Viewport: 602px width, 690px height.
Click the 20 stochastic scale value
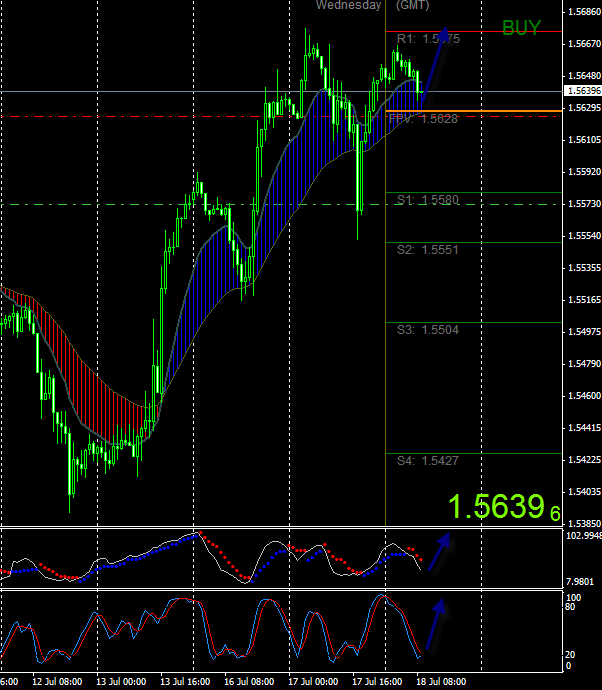pos(570,655)
